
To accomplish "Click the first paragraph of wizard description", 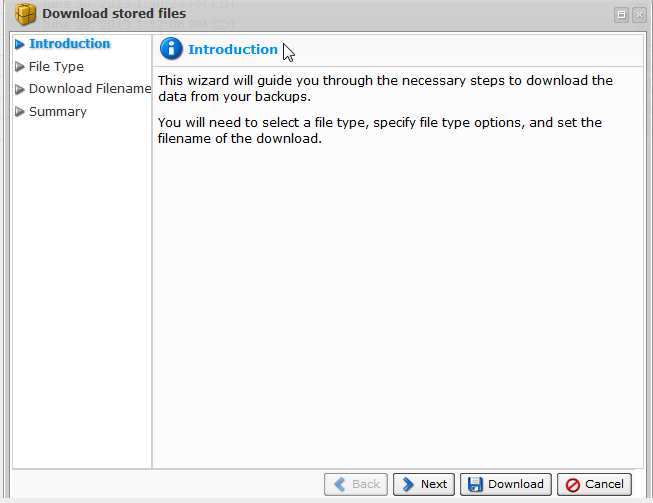I will coord(385,89).
